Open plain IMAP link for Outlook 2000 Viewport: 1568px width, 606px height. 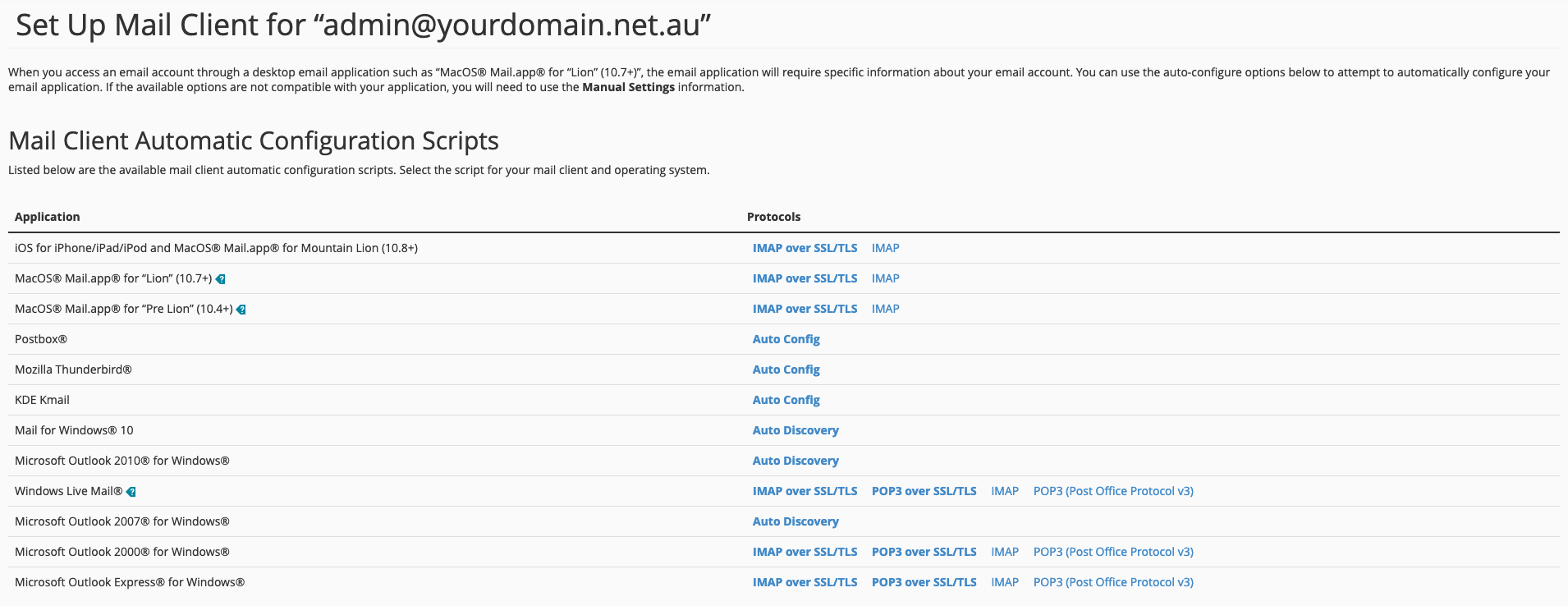1005,552
